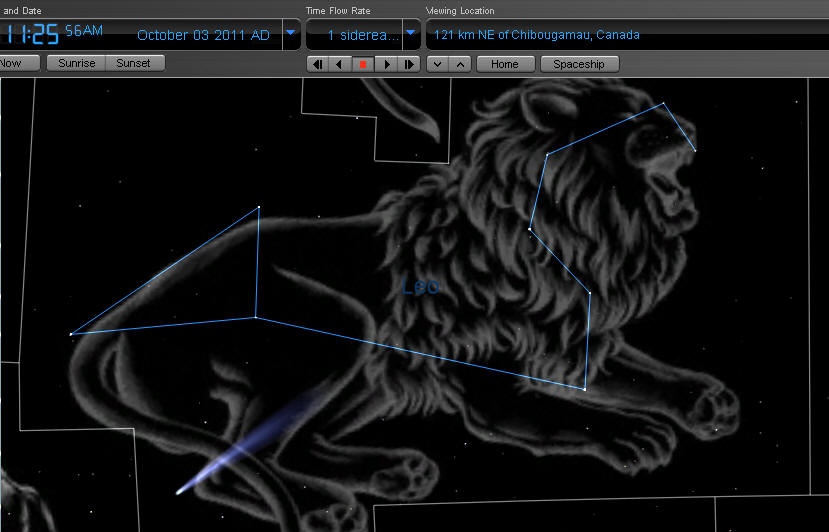Click the AM indicator in the time display
The image size is (829, 532).
(91, 30)
